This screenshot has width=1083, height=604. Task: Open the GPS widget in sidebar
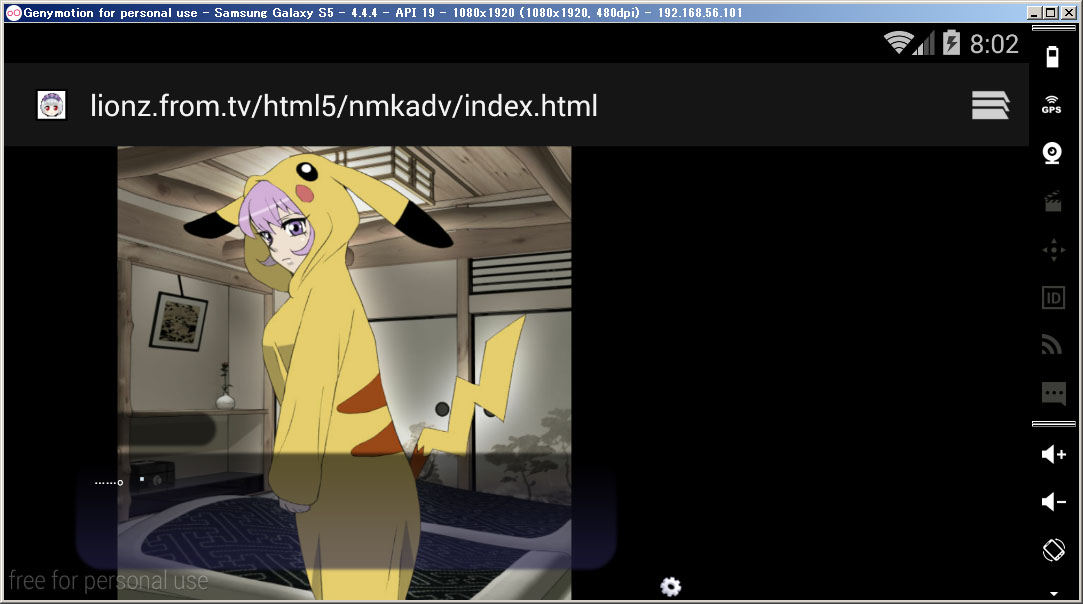click(x=1052, y=104)
